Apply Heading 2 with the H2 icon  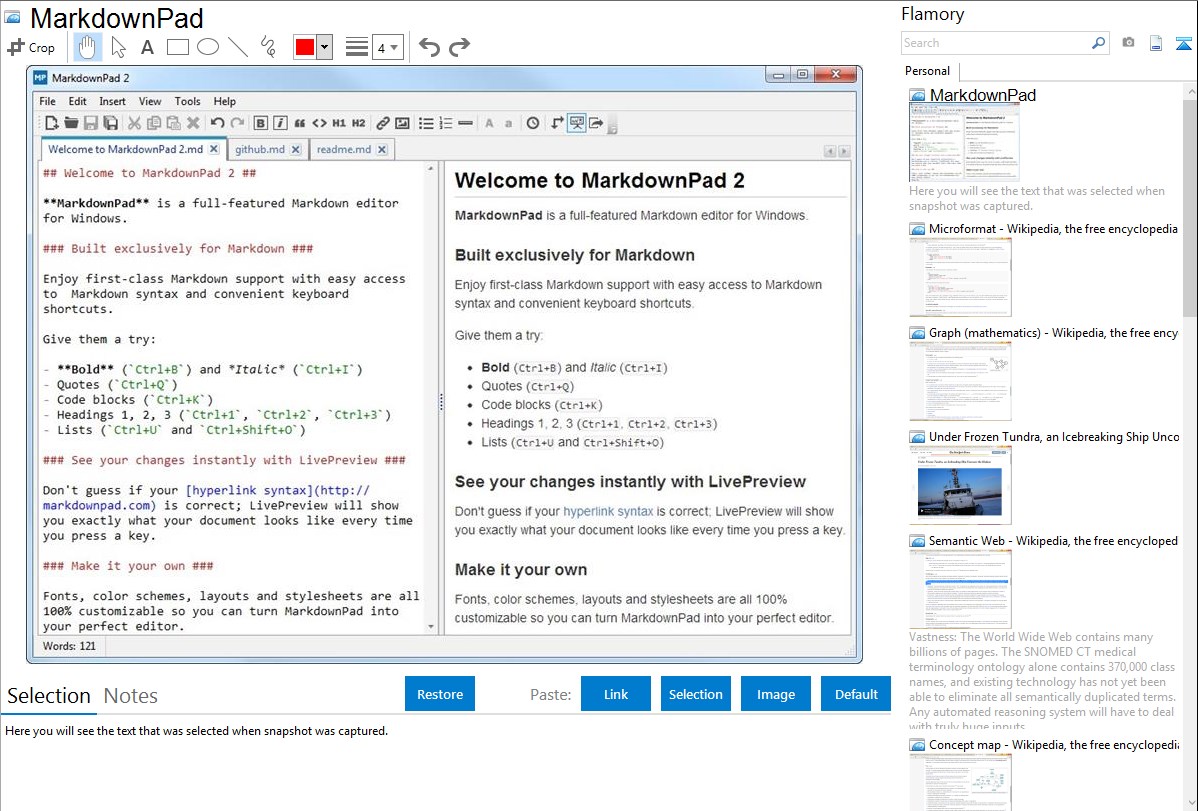coord(358,123)
